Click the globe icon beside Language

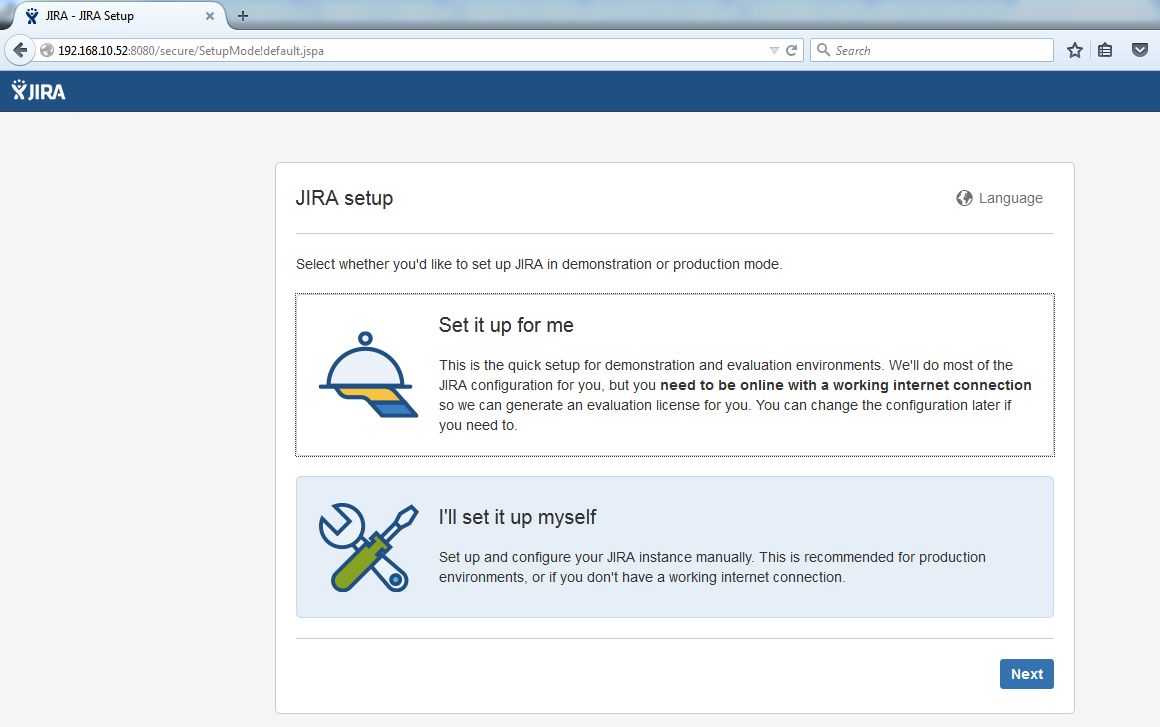click(964, 198)
